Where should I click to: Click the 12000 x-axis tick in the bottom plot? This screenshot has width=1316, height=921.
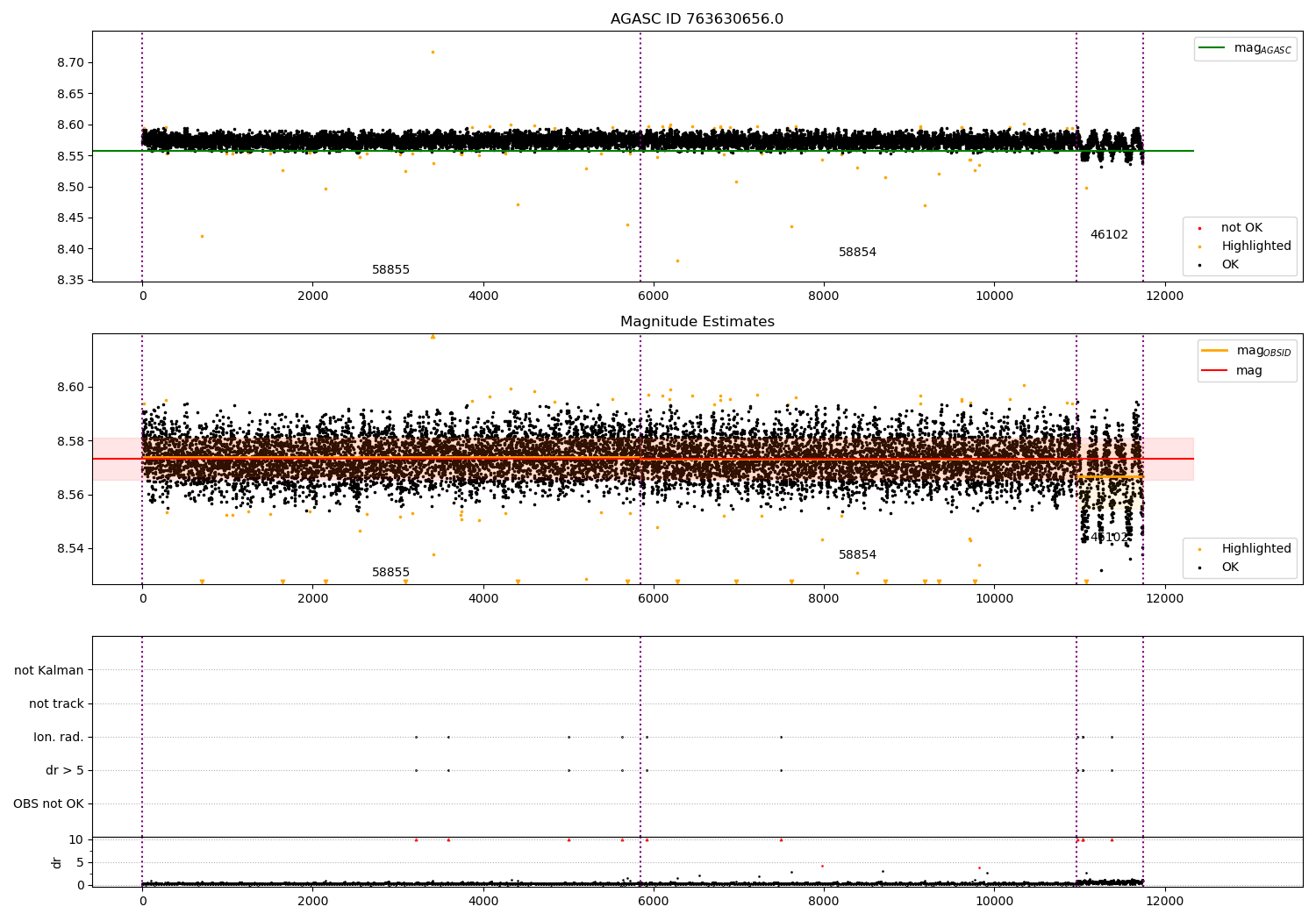point(1164,900)
